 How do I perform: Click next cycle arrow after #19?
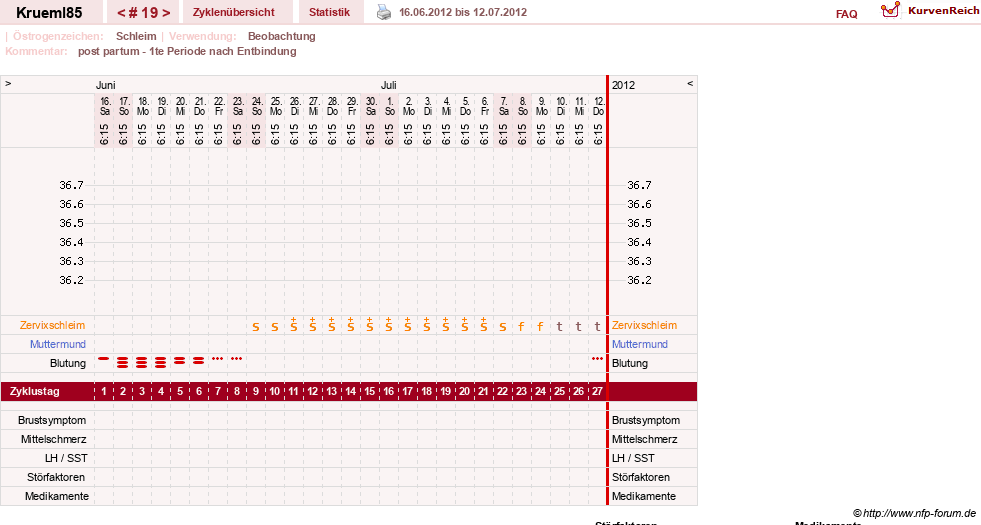(x=166, y=13)
